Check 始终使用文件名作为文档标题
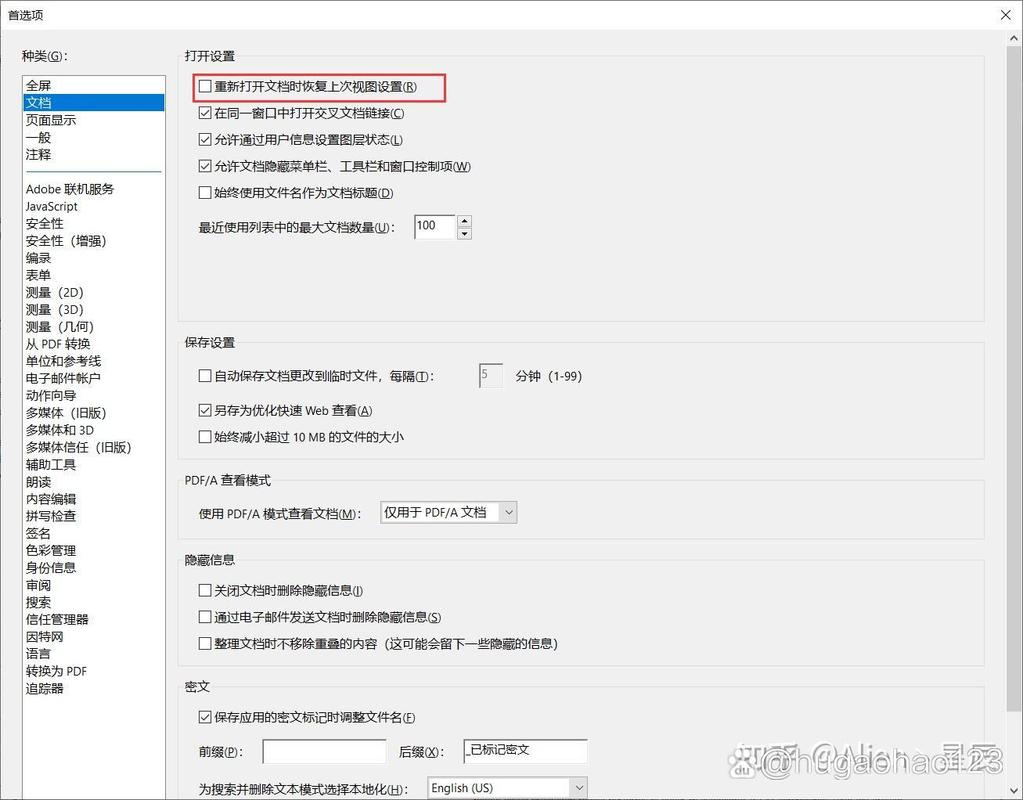Viewport: 1023px width, 800px height. point(205,192)
